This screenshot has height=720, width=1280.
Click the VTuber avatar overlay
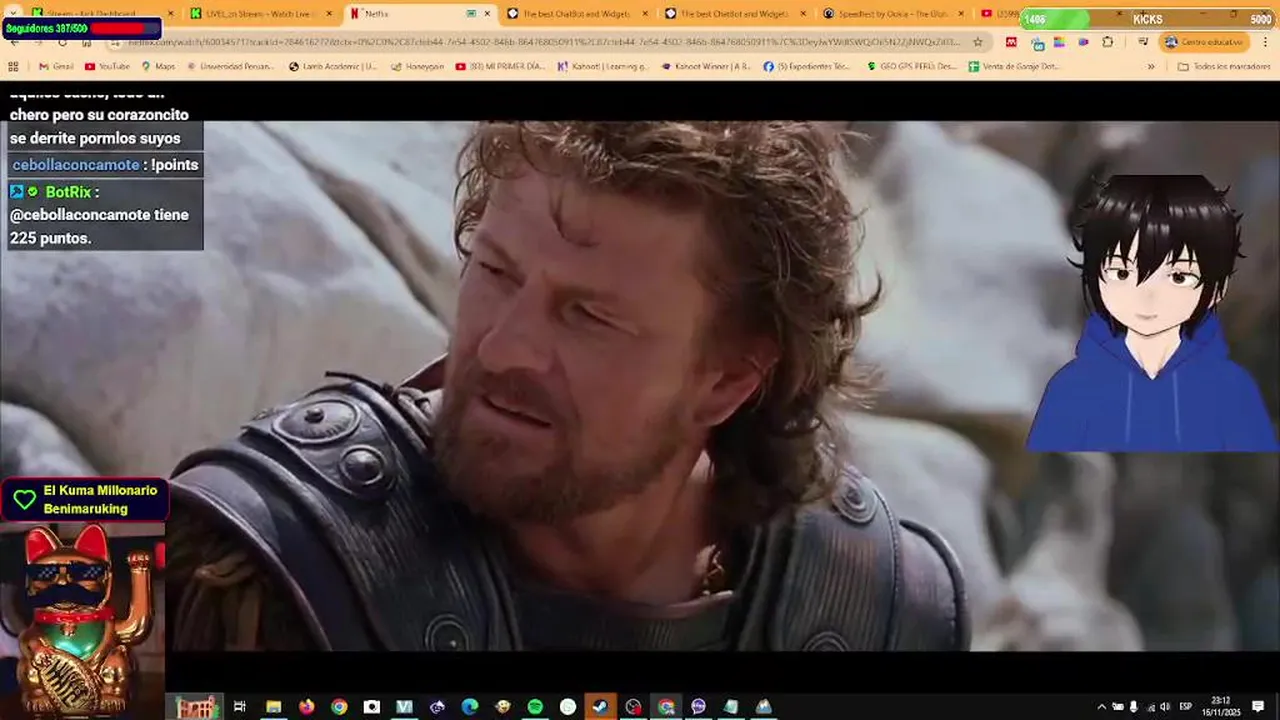1152,313
